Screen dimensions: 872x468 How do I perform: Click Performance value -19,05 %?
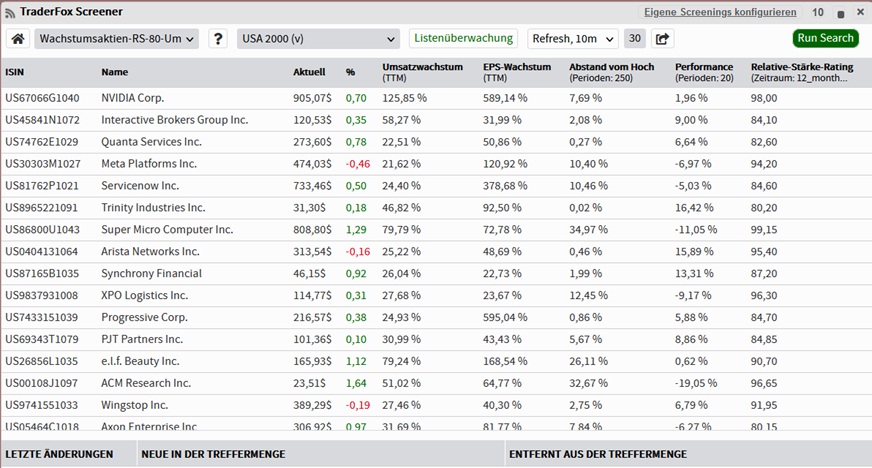click(x=696, y=384)
